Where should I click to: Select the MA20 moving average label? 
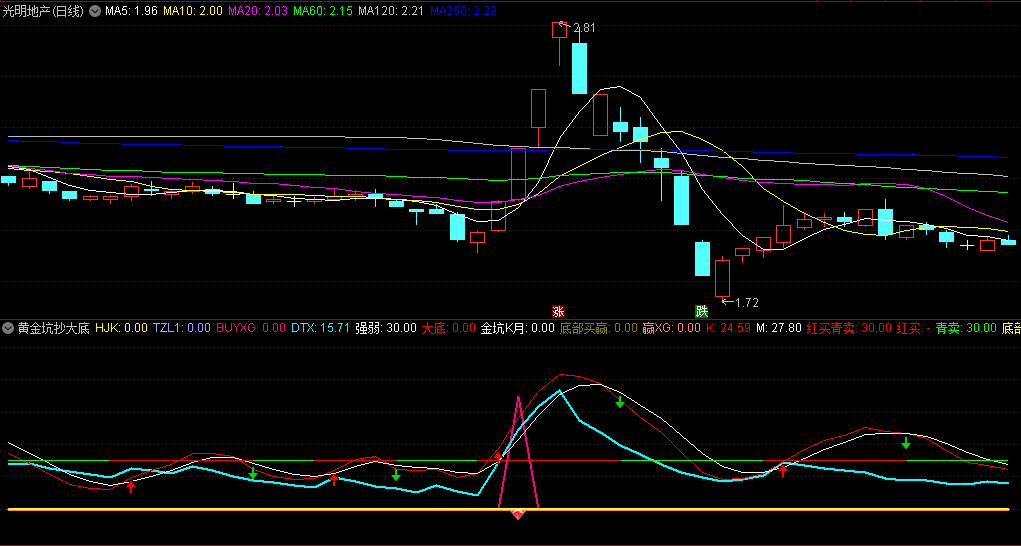257,11
